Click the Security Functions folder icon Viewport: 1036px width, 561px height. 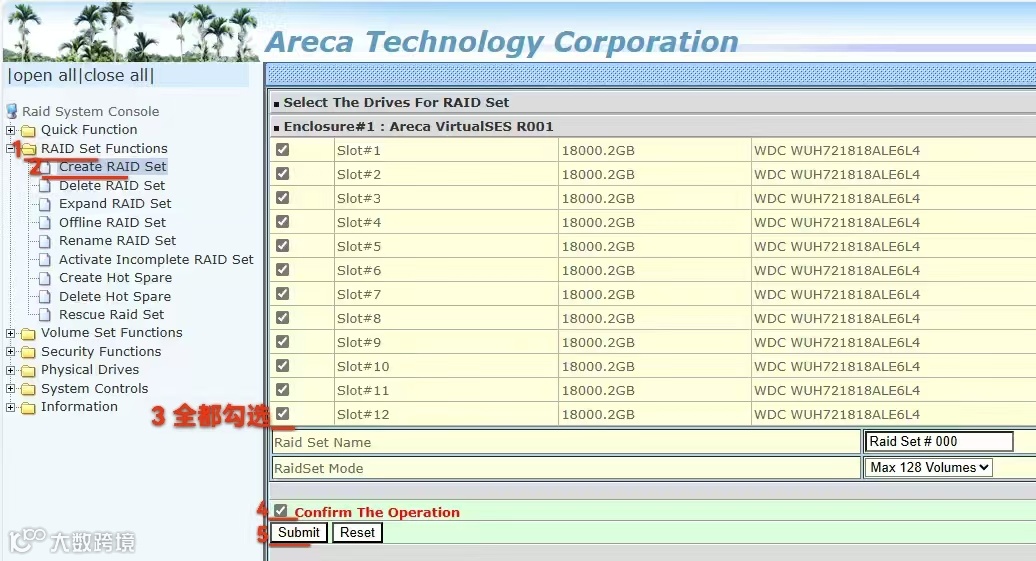tap(28, 352)
